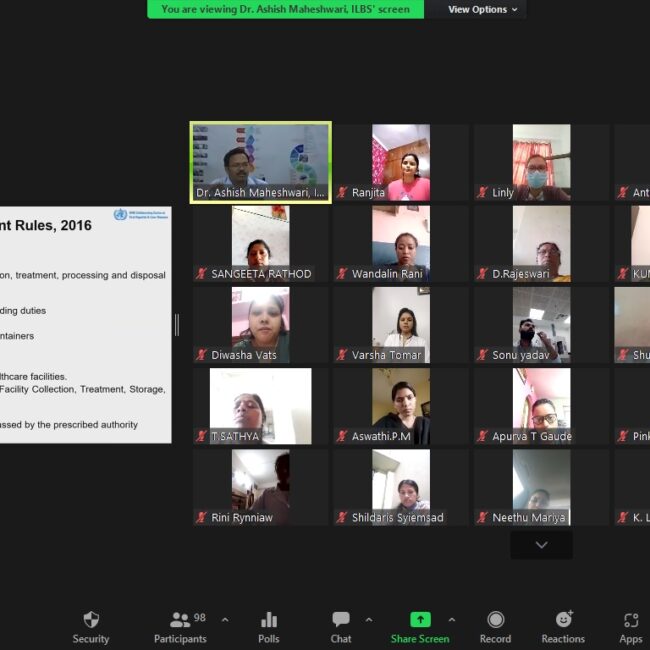The height and width of the screenshot is (650, 650).
Task: Click the muted mic icon on Sonu yadav
Action: point(483,355)
